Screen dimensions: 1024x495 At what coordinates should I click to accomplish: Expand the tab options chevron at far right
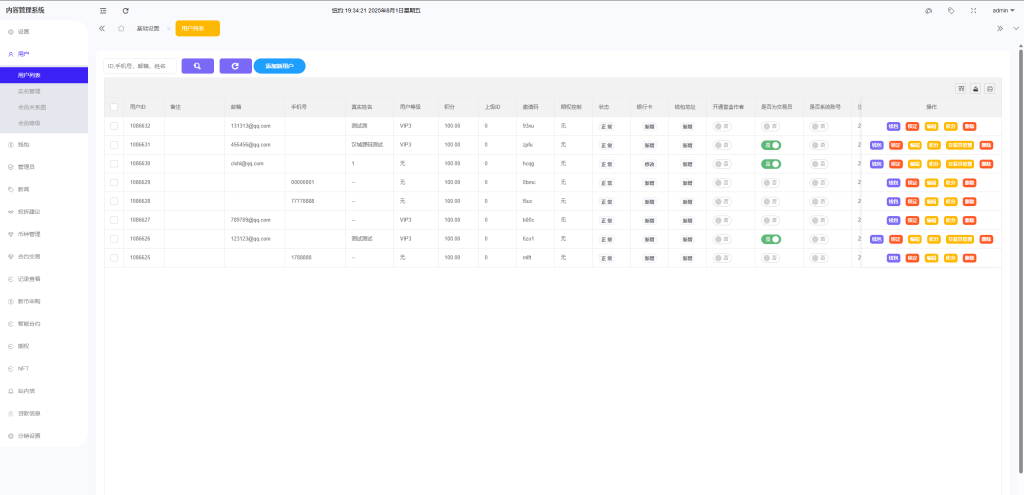(1016, 29)
